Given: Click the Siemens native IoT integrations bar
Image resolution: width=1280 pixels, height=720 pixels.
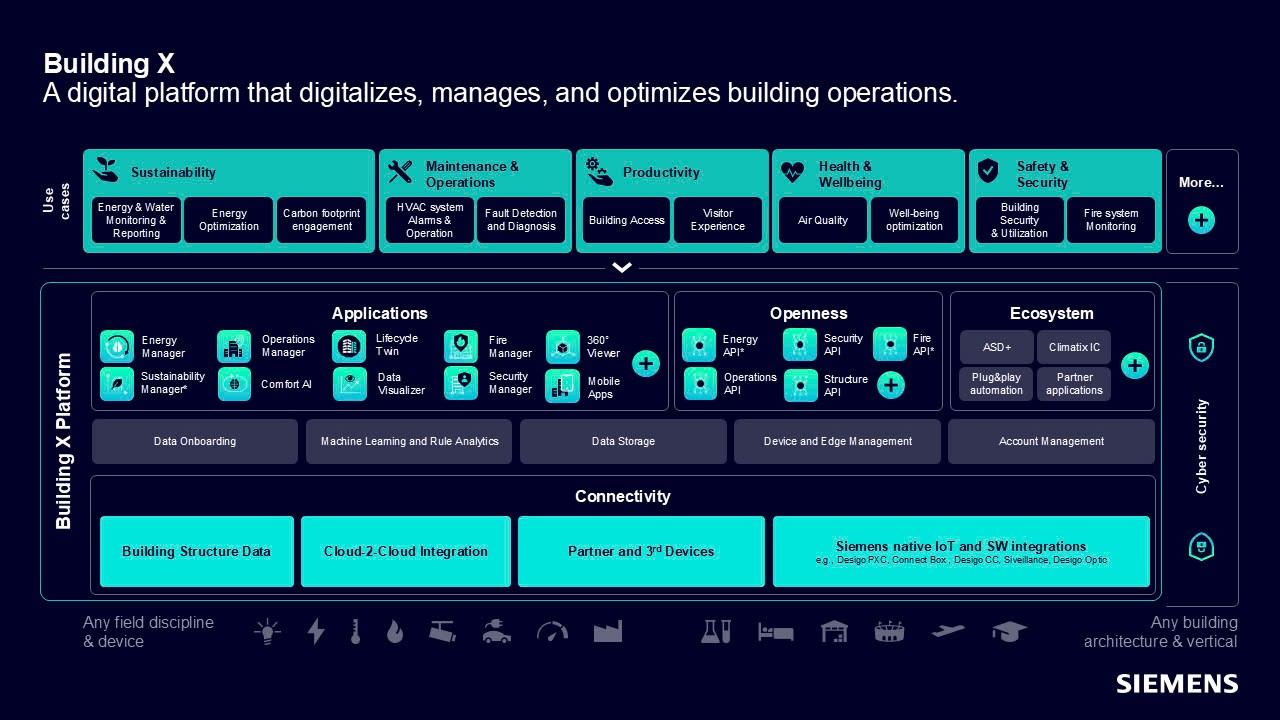Looking at the screenshot, I should click(960, 551).
